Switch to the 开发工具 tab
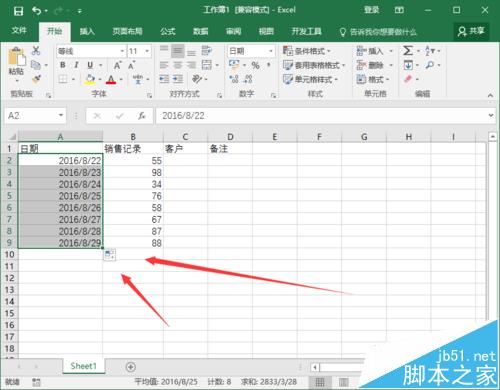Screen dimensions: 500x390 click(x=307, y=31)
